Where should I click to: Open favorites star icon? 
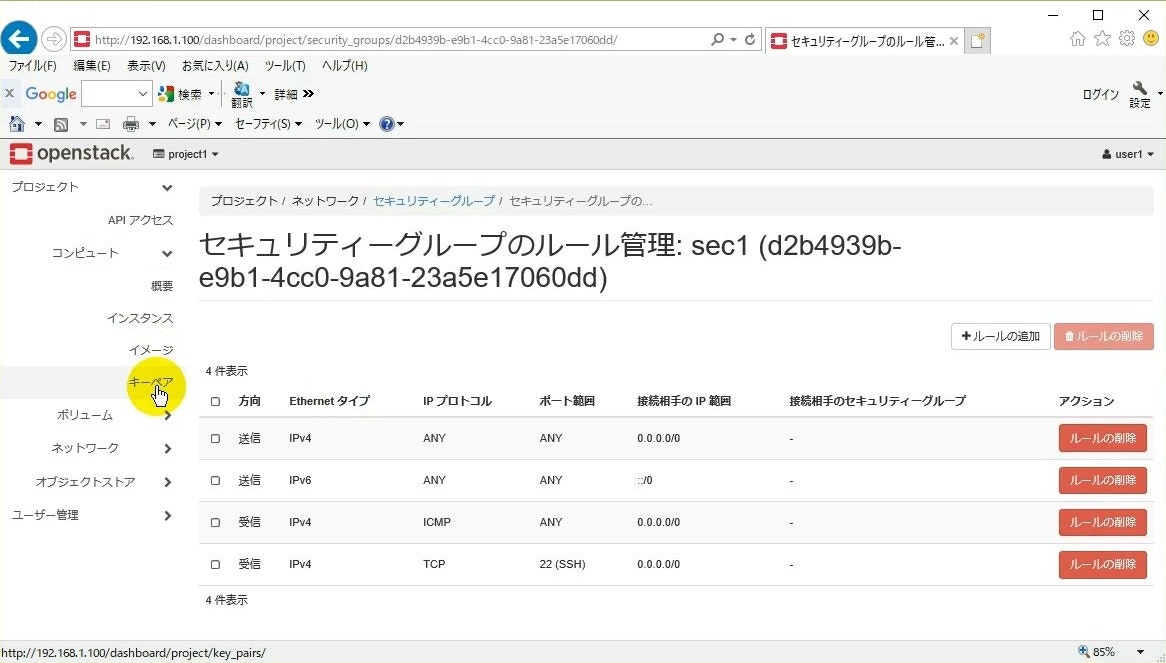pos(1102,38)
